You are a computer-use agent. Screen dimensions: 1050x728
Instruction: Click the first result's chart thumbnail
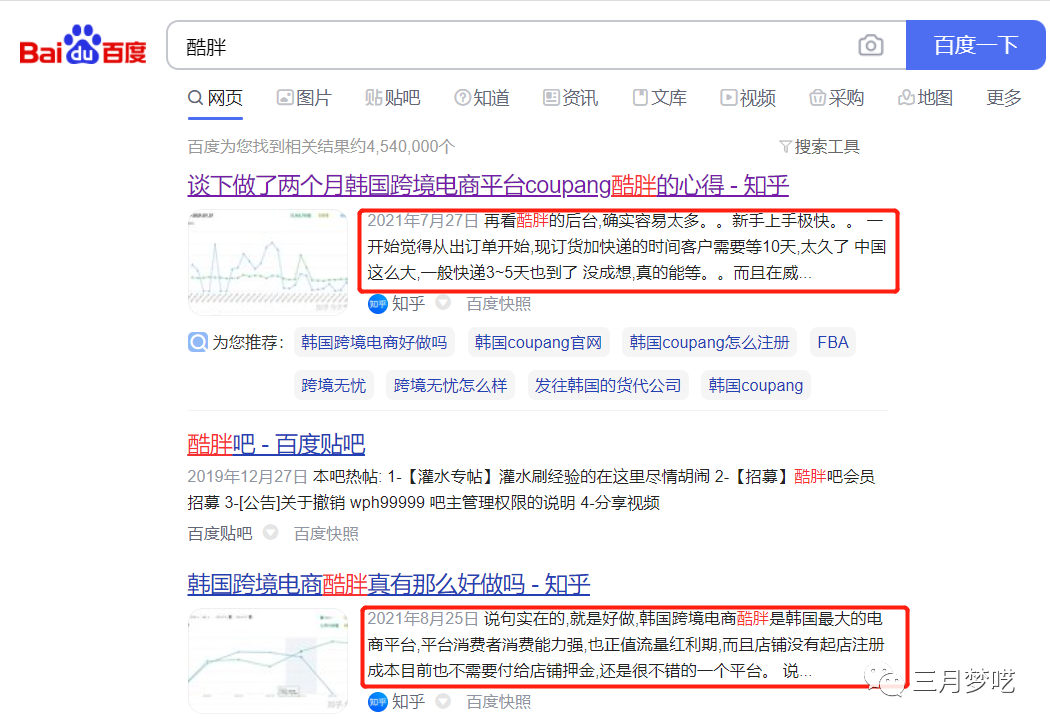pos(268,262)
